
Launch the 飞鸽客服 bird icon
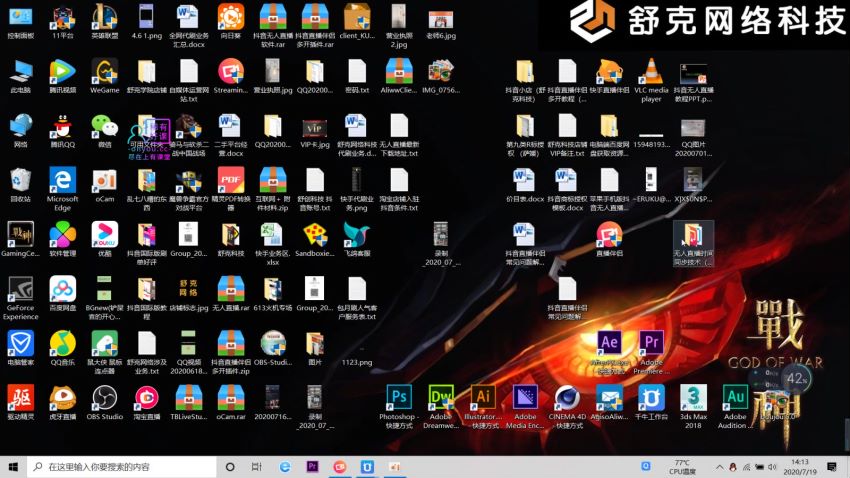tap(357, 234)
